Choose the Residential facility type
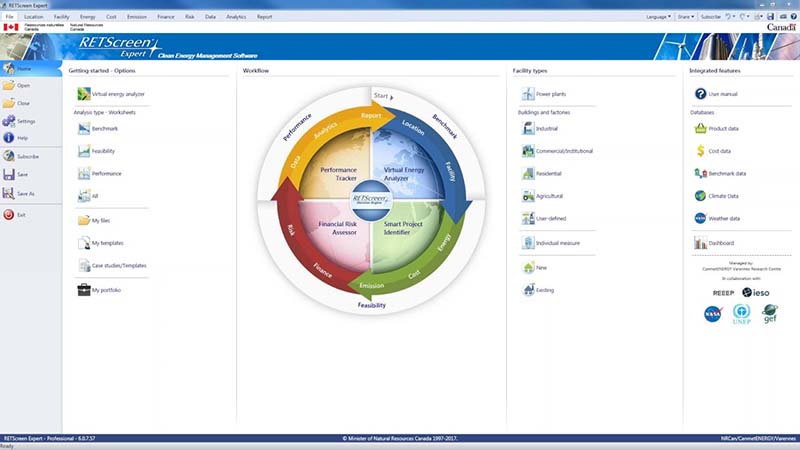The width and height of the screenshot is (800, 450). point(548,173)
